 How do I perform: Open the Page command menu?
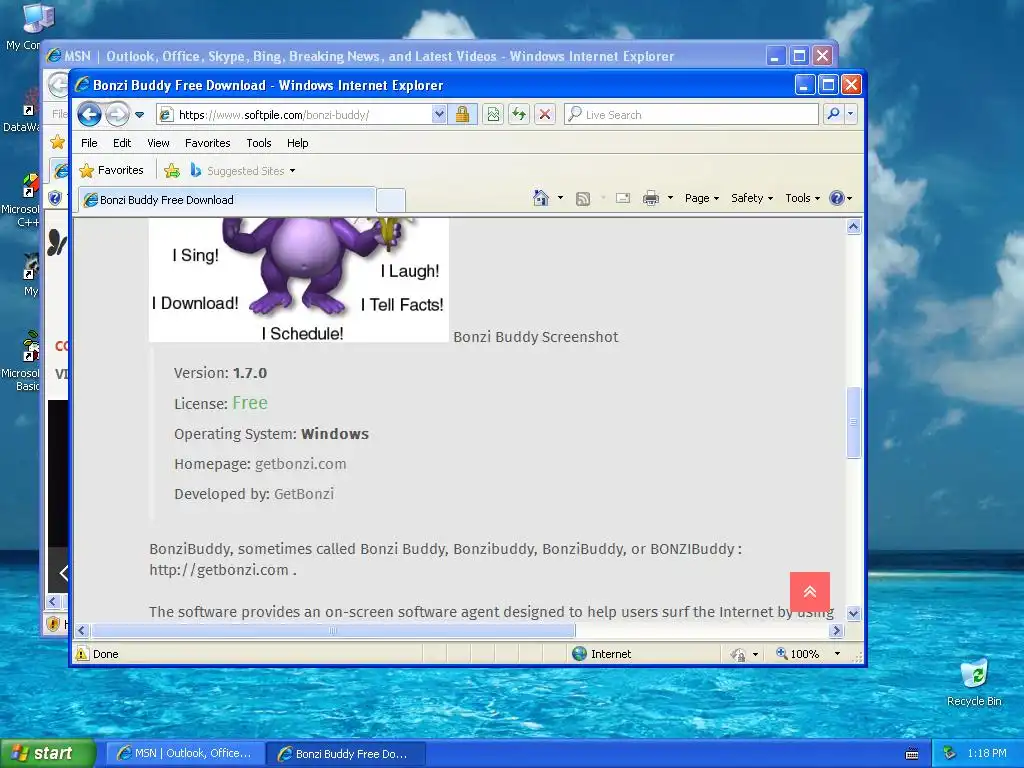tap(701, 198)
